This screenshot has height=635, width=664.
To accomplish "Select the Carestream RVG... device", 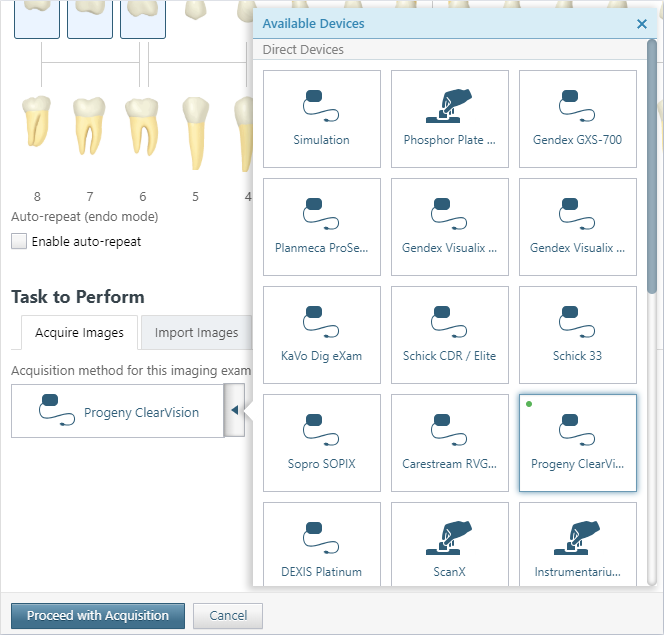I will (x=449, y=443).
